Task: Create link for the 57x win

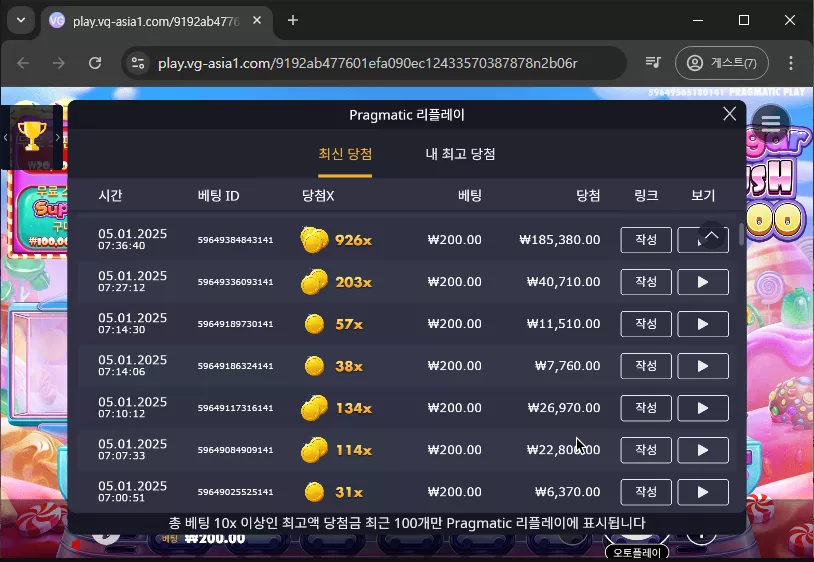Action: [646, 324]
